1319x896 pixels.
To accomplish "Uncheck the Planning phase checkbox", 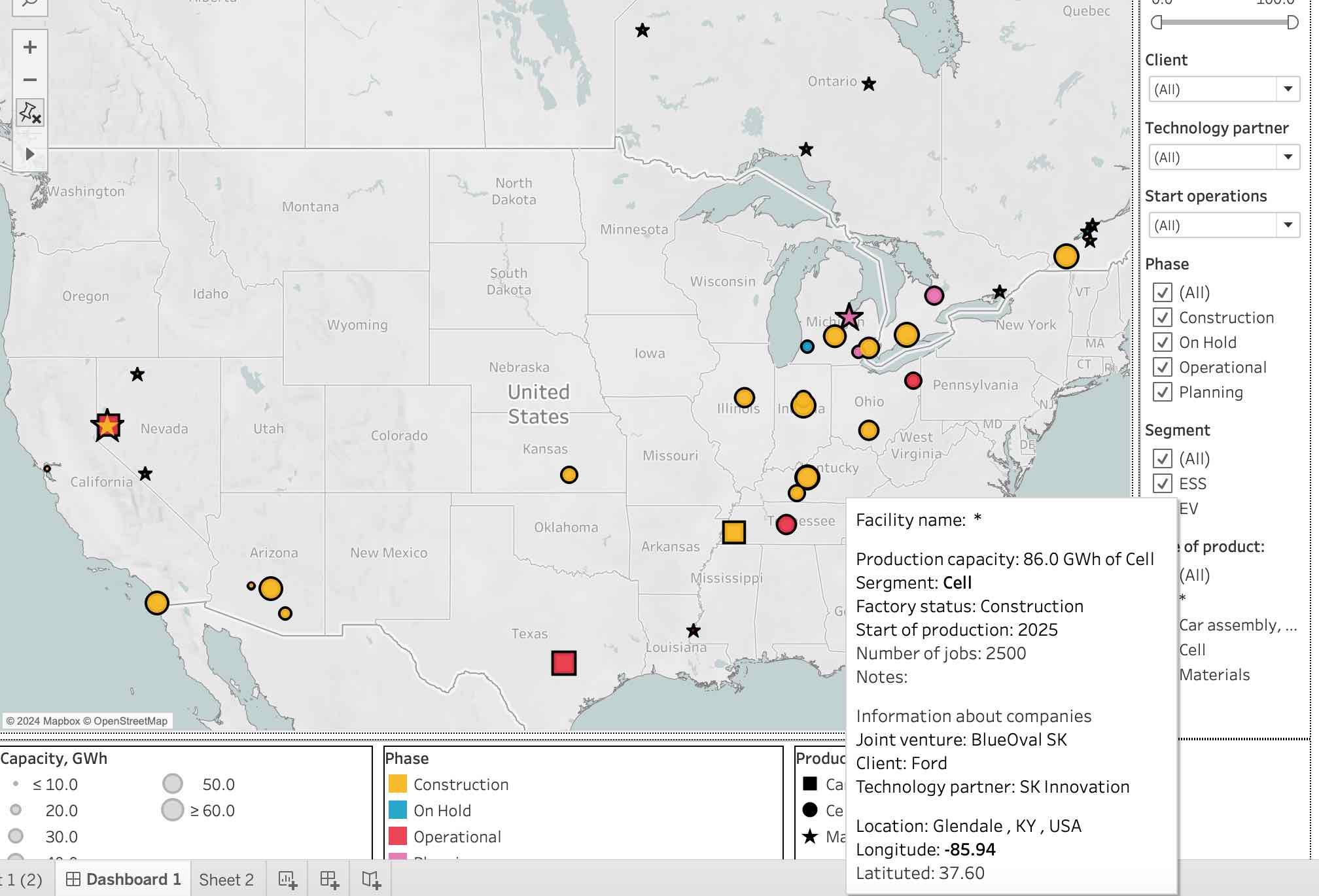I will (x=1163, y=392).
